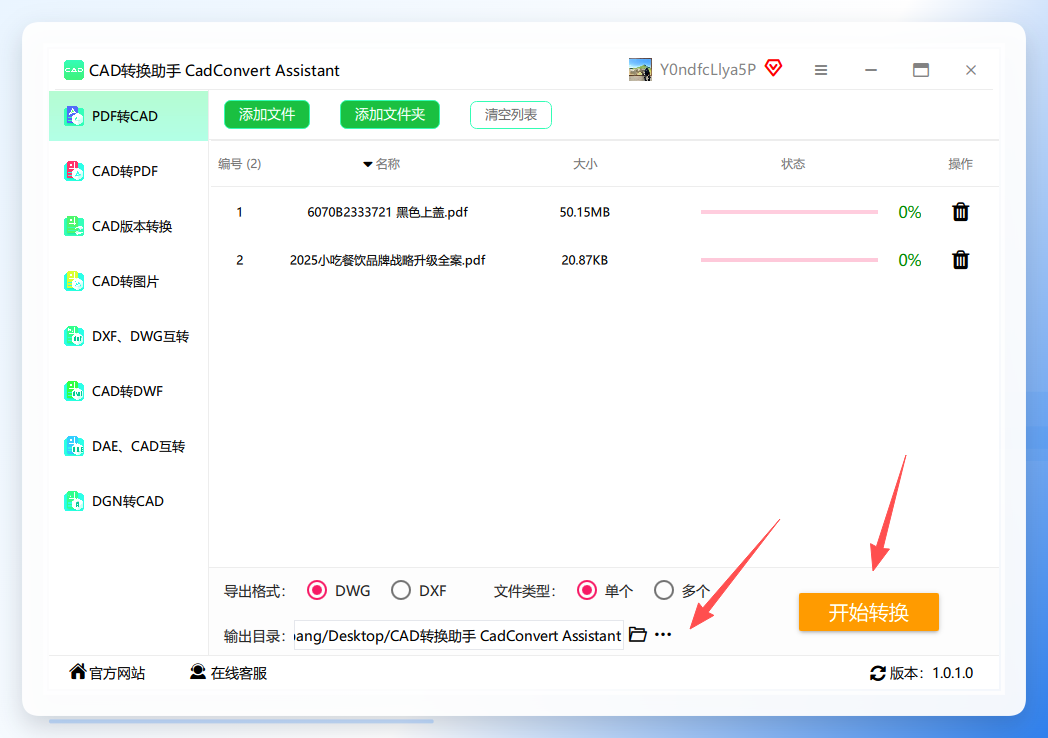Click the refresh version icon
Viewport: 1048px width, 738px height.
(x=878, y=673)
